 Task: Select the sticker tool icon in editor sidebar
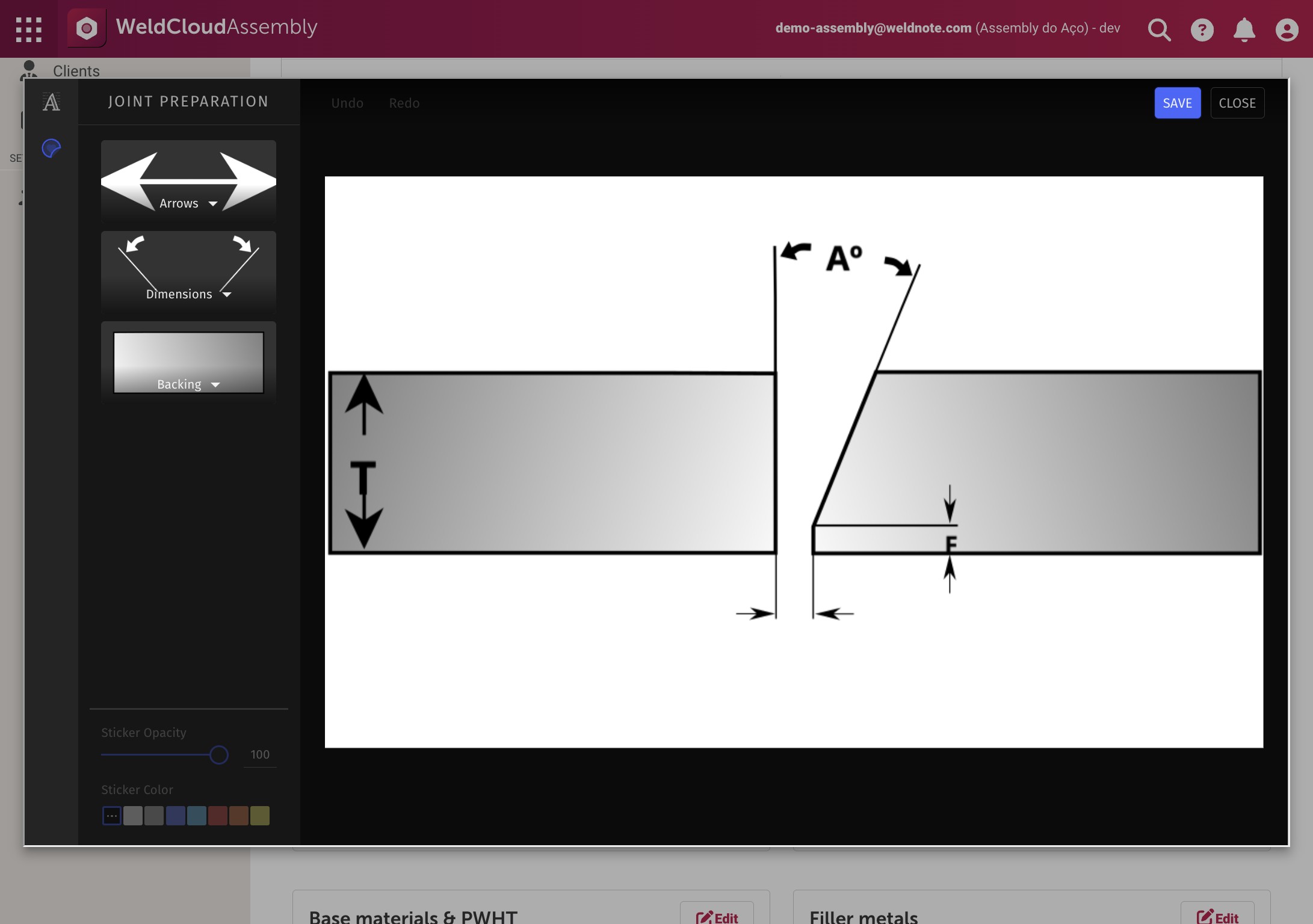[51, 148]
